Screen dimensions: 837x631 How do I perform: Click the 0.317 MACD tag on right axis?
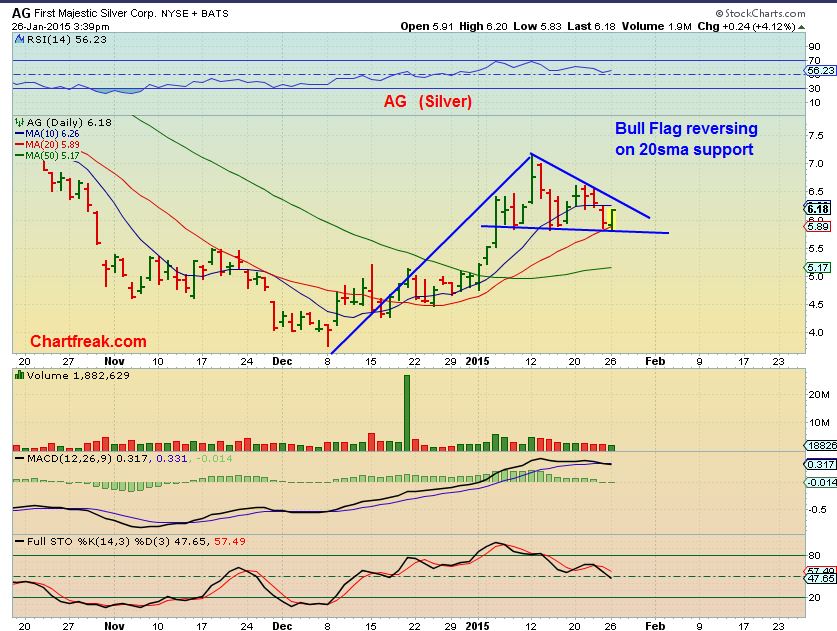[820, 464]
